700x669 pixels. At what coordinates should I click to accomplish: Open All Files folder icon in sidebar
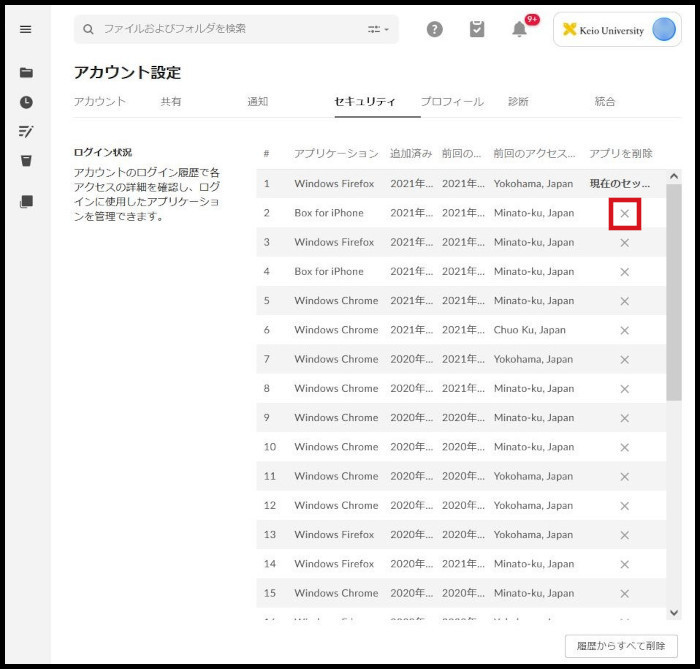26,73
